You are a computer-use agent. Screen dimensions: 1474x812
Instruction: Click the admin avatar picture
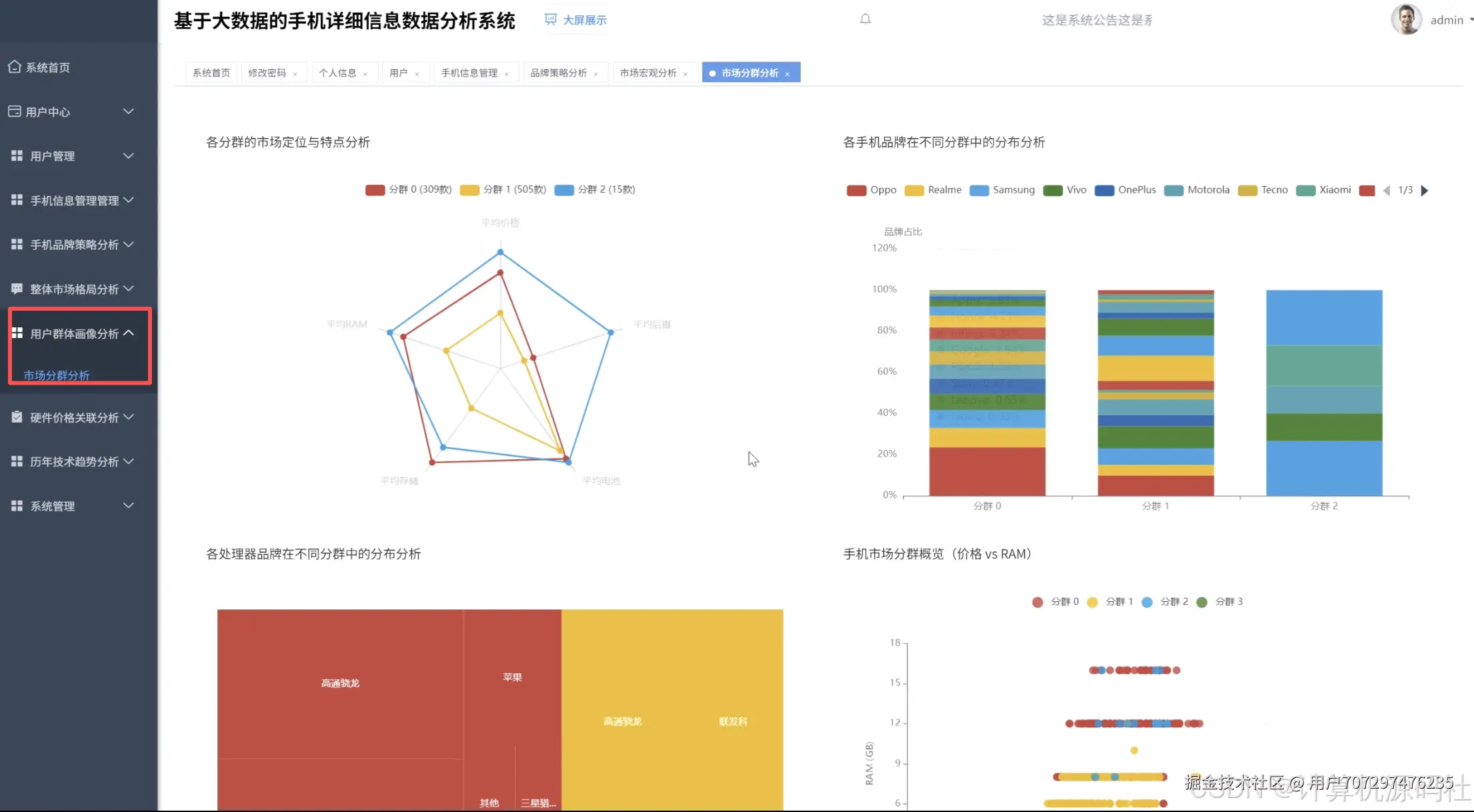pyautogui.click(x=1406, y=19)
